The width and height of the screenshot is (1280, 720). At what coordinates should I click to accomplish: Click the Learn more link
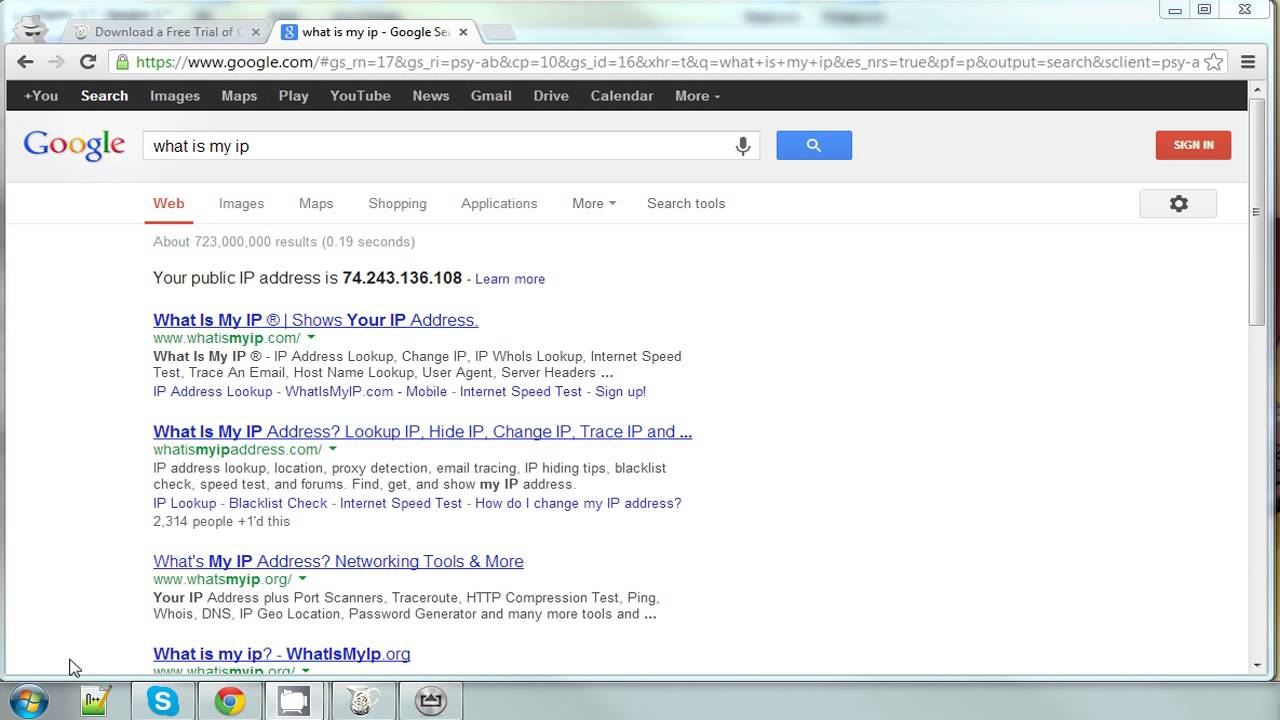[x=510, y=279]
